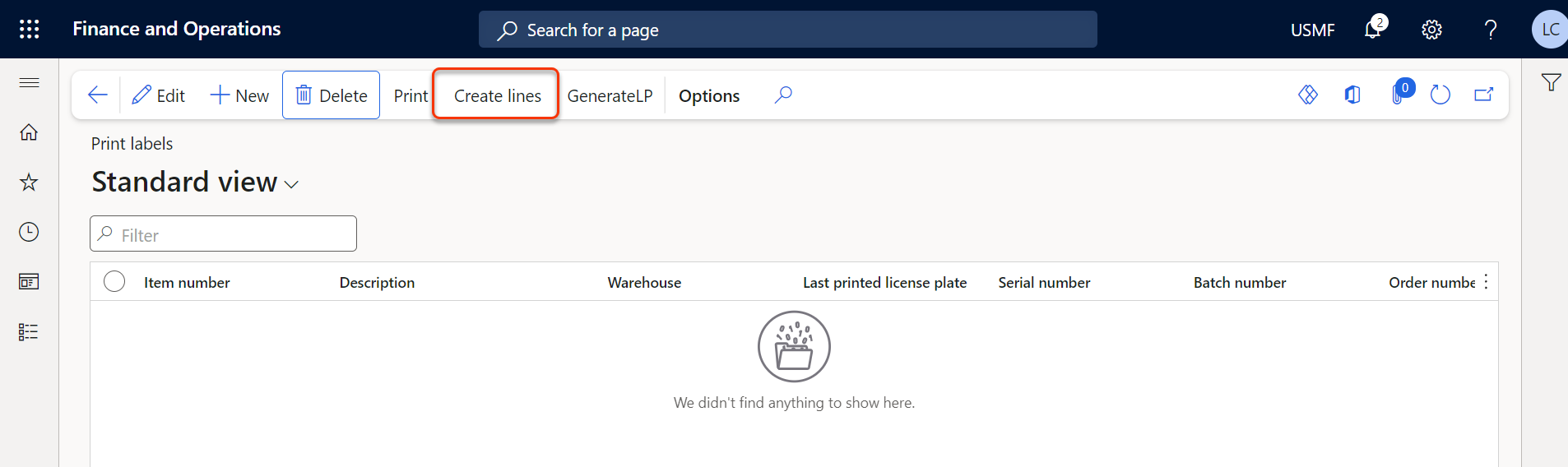Refresh the page with refresh icon
The width and height of the screenshot is (1568, 467).
(1440, 95)
